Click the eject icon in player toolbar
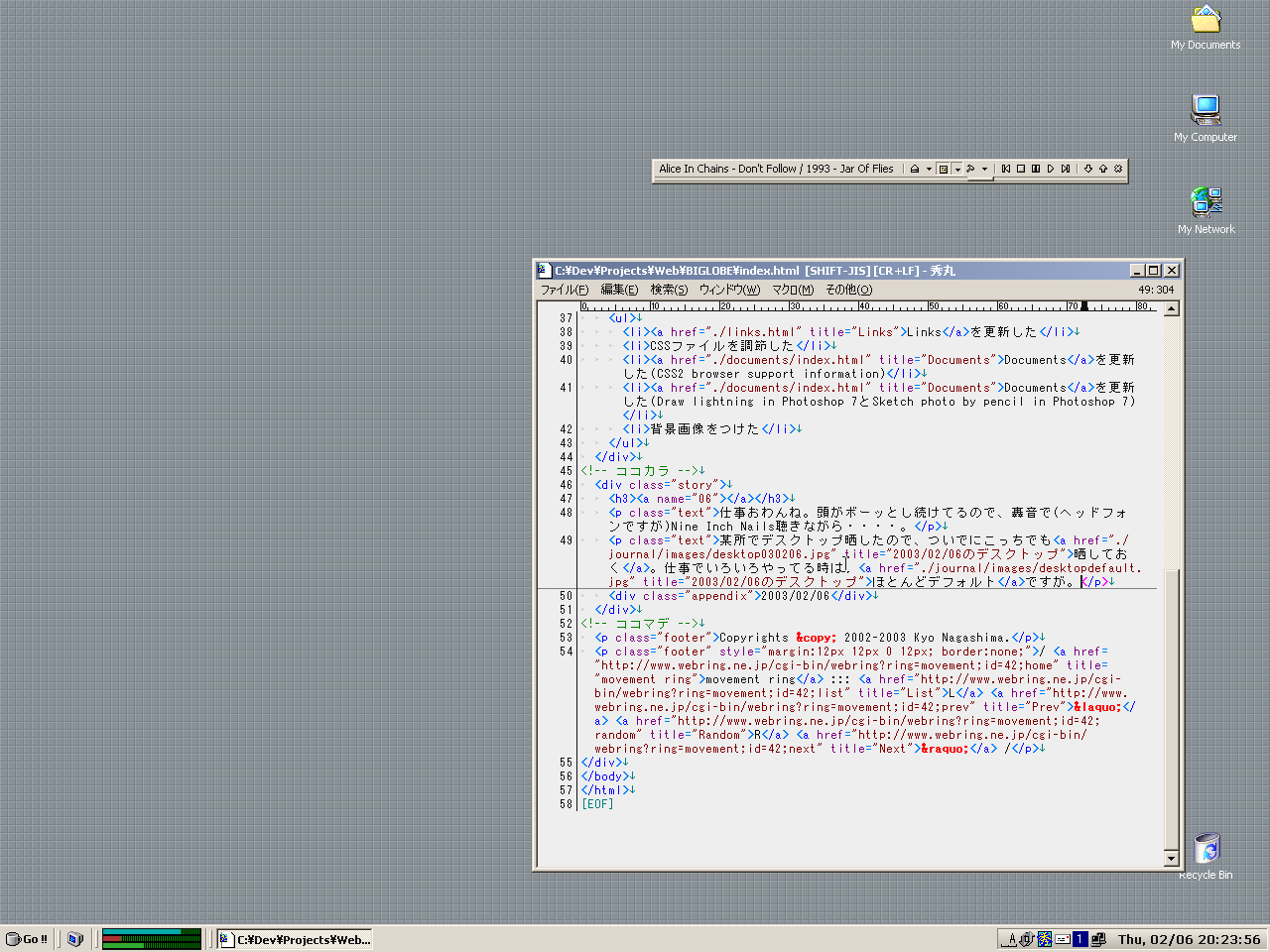Viewport: 1270px width, 952px height. (915, 169)
